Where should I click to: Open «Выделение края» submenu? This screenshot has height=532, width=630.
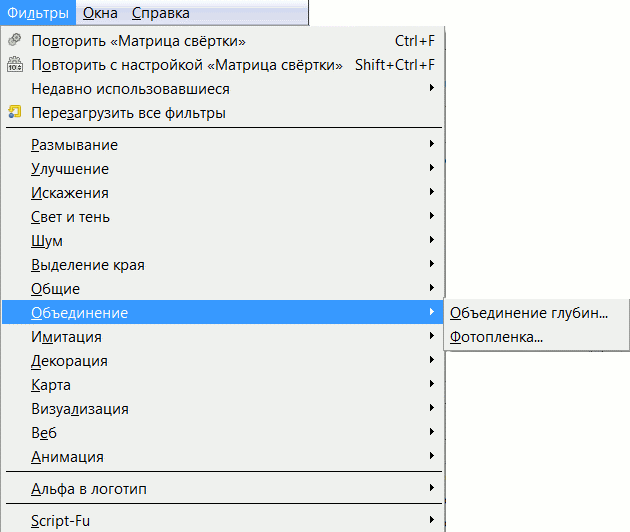[x=88, y=265]
